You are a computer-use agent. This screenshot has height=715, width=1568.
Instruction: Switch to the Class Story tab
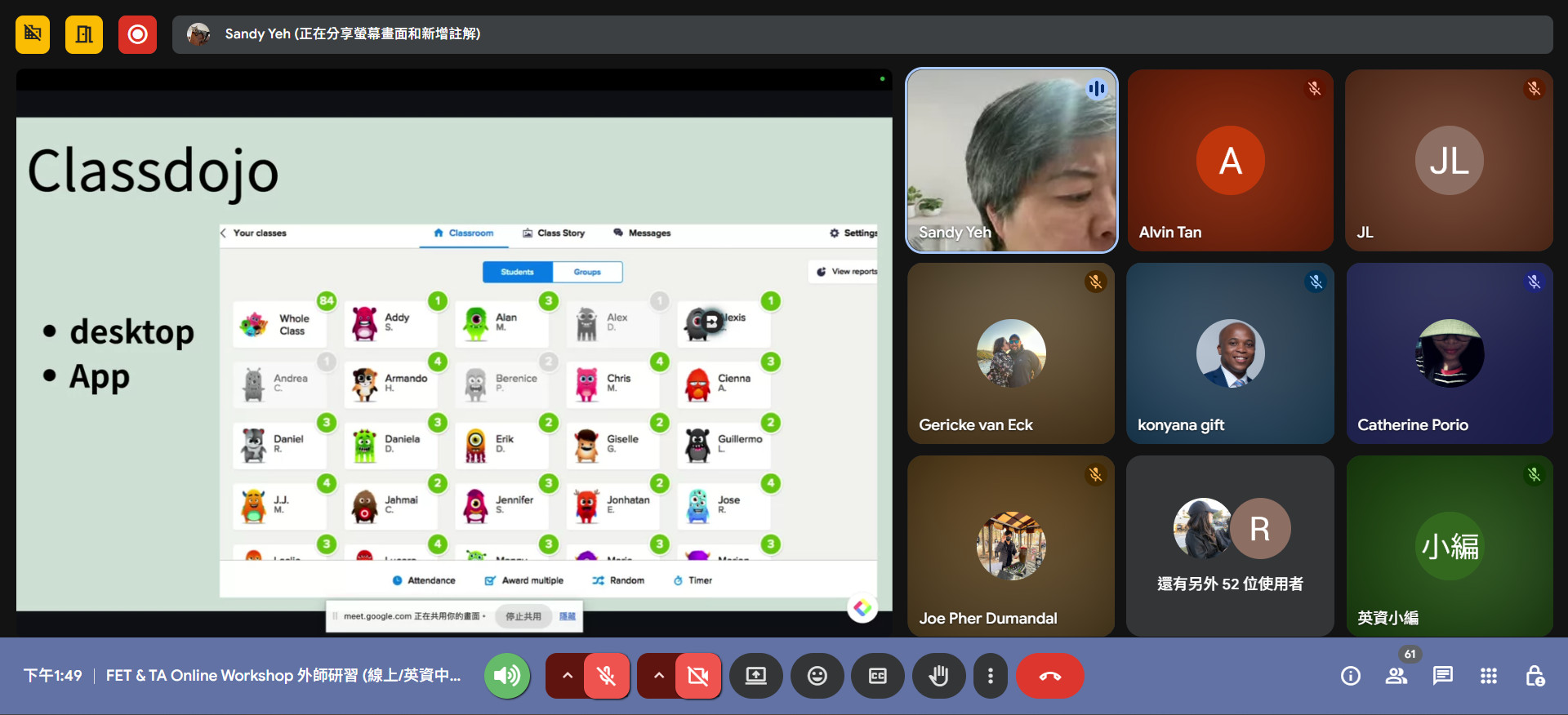point(554,233)
